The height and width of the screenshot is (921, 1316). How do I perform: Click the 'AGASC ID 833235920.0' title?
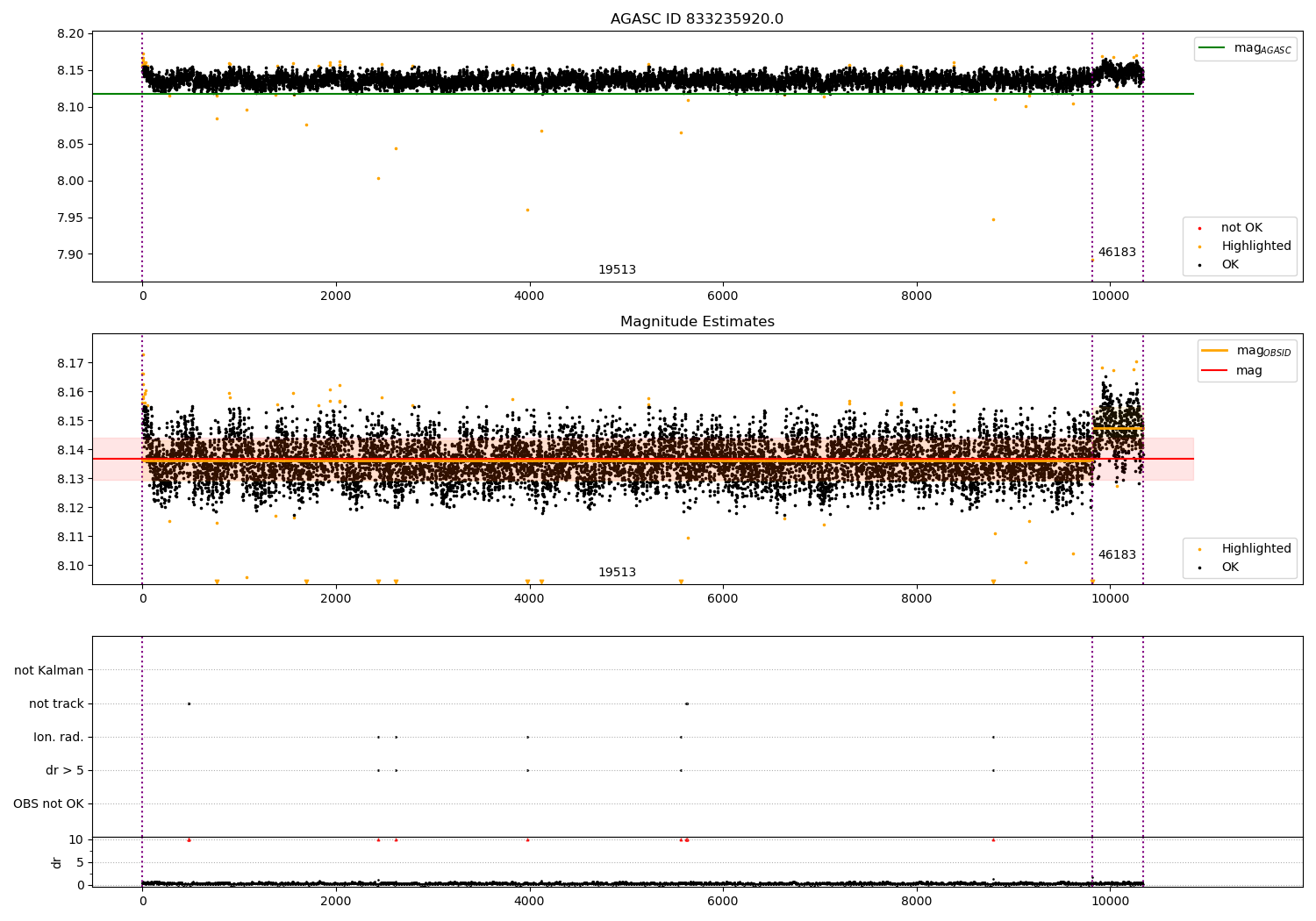click(x=697, y=19)
